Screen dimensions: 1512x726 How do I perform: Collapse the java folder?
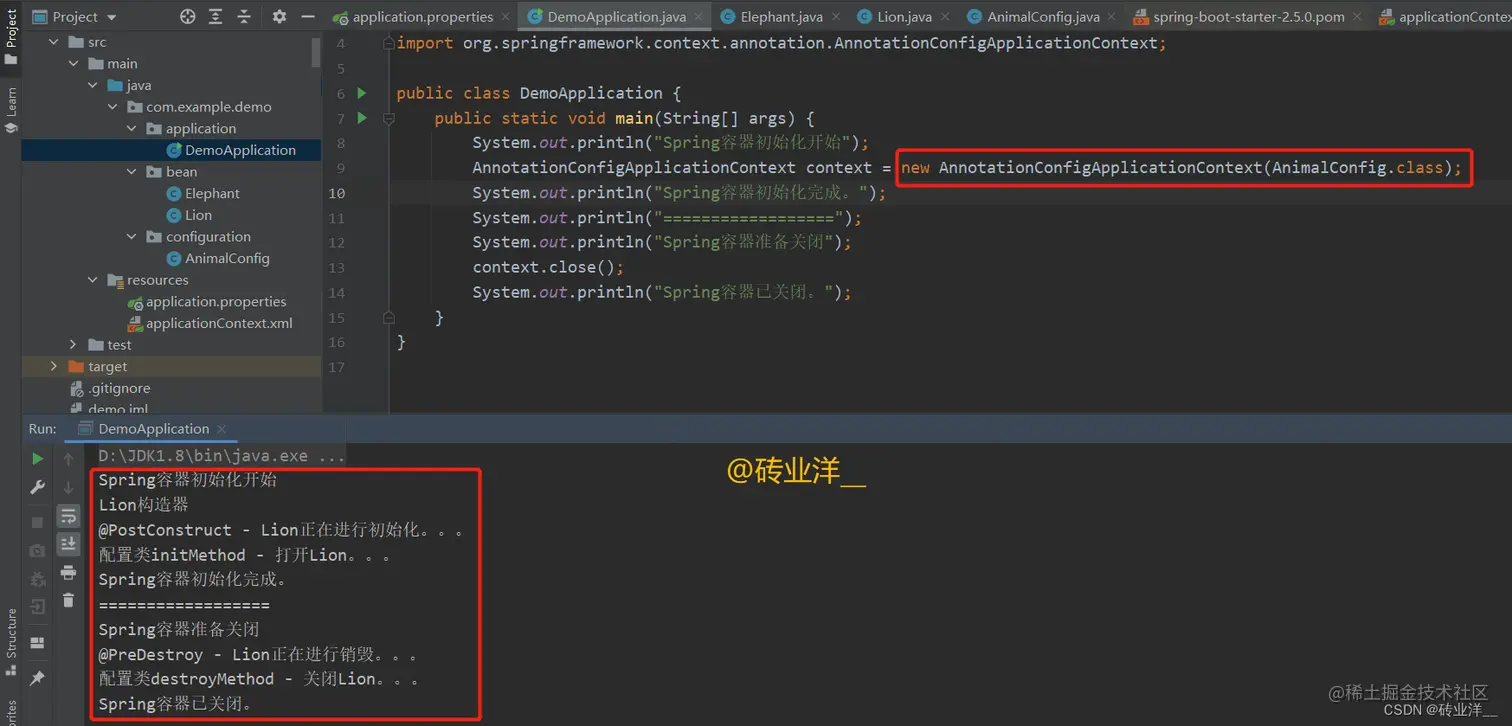click(x=92, y=85)
